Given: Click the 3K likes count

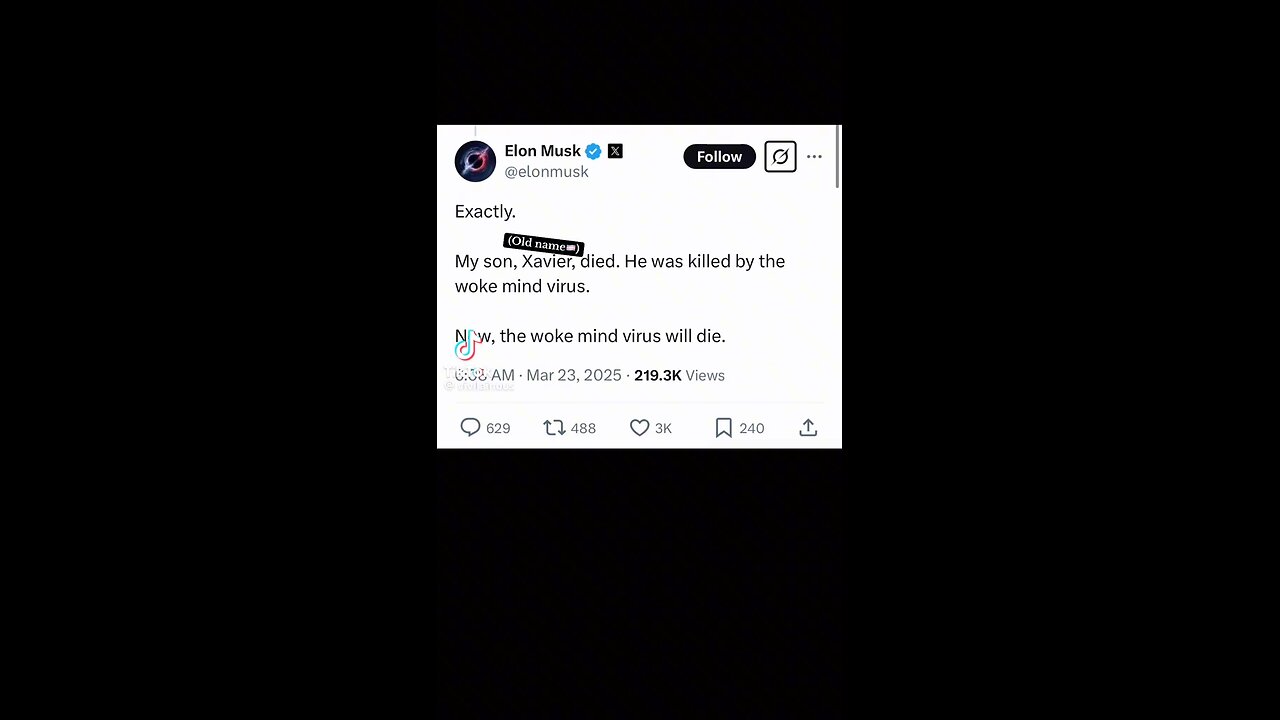Looking at the screenshot, I should (x=663, y=428).
